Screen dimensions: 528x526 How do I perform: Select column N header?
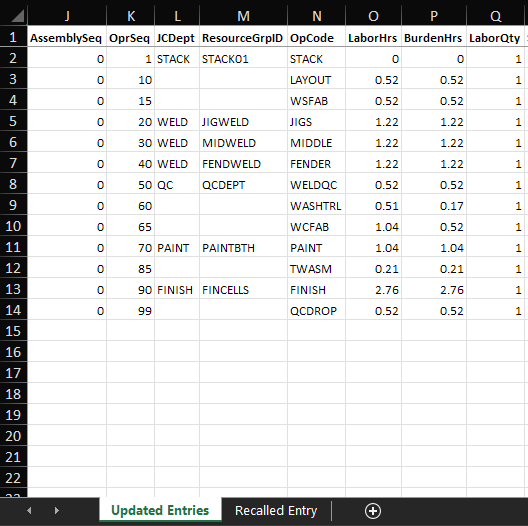click(317, 15)
